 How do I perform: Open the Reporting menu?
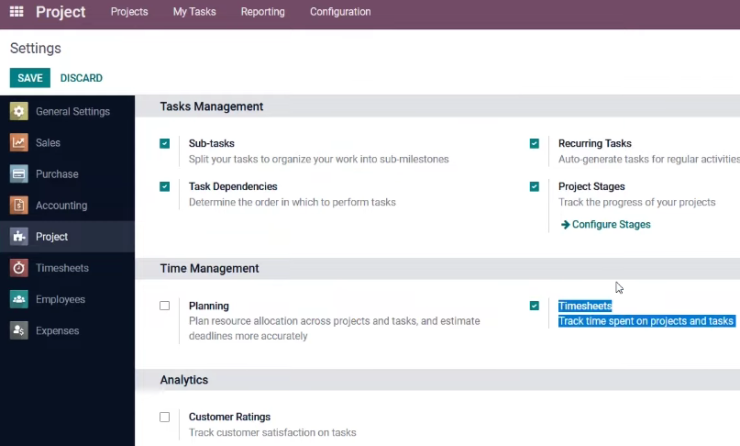[263, 12]
